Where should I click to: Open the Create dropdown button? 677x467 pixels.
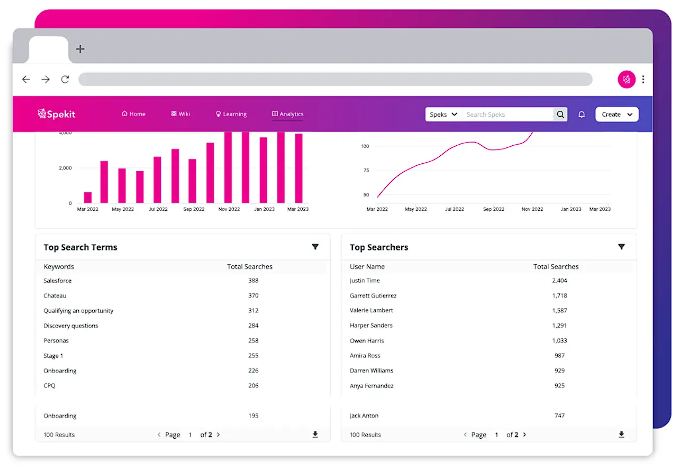(x=617, y=114)
